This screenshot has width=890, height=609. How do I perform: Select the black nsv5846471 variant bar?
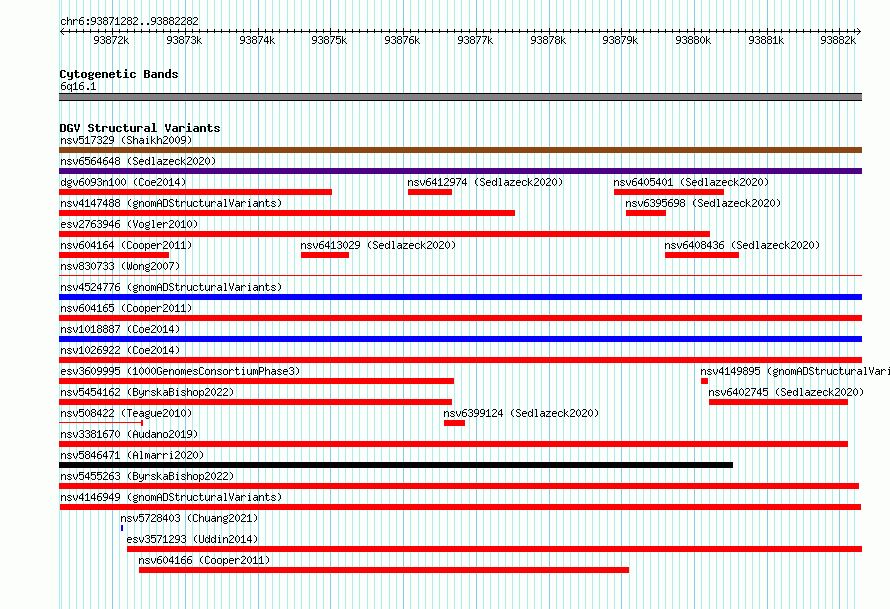click(396, 465)
